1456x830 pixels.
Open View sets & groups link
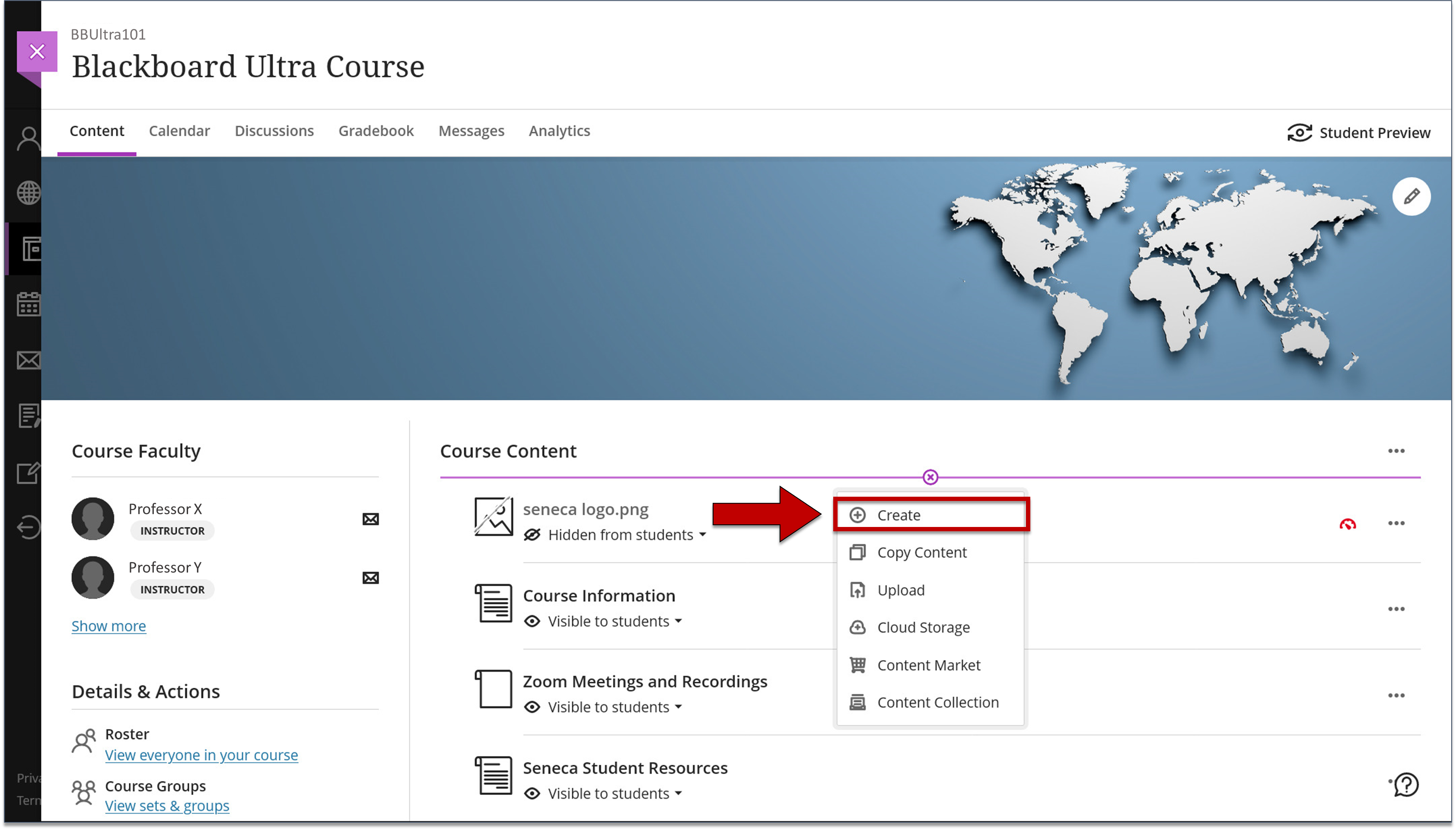tap(167, 806)
